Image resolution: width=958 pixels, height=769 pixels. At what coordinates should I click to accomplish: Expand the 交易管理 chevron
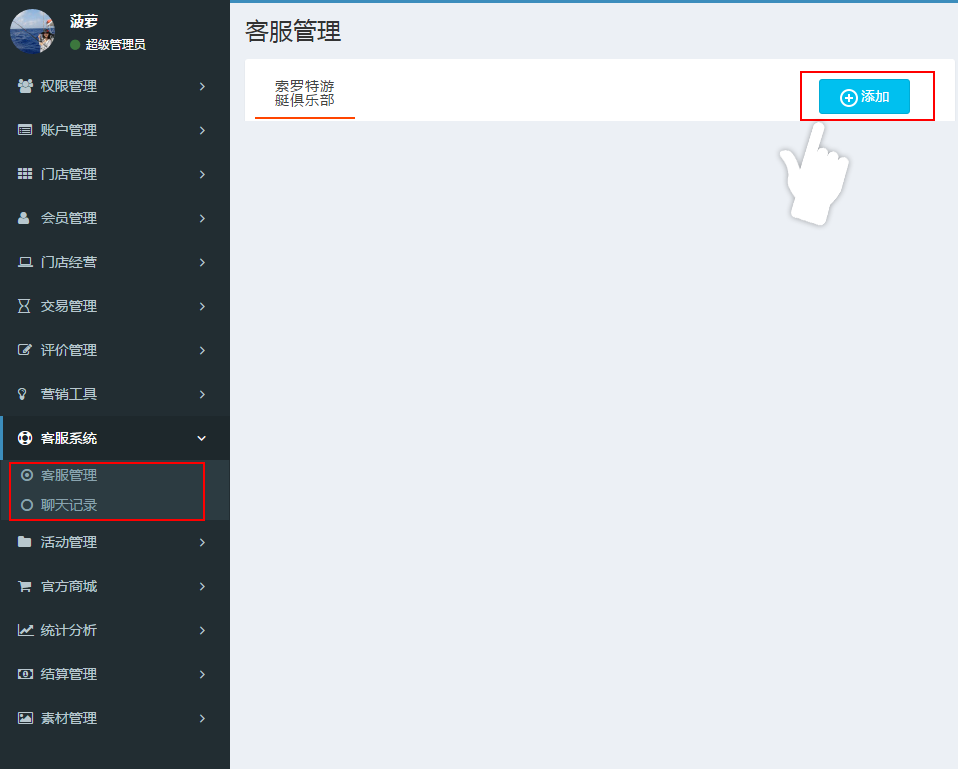[x=202, y=307]
